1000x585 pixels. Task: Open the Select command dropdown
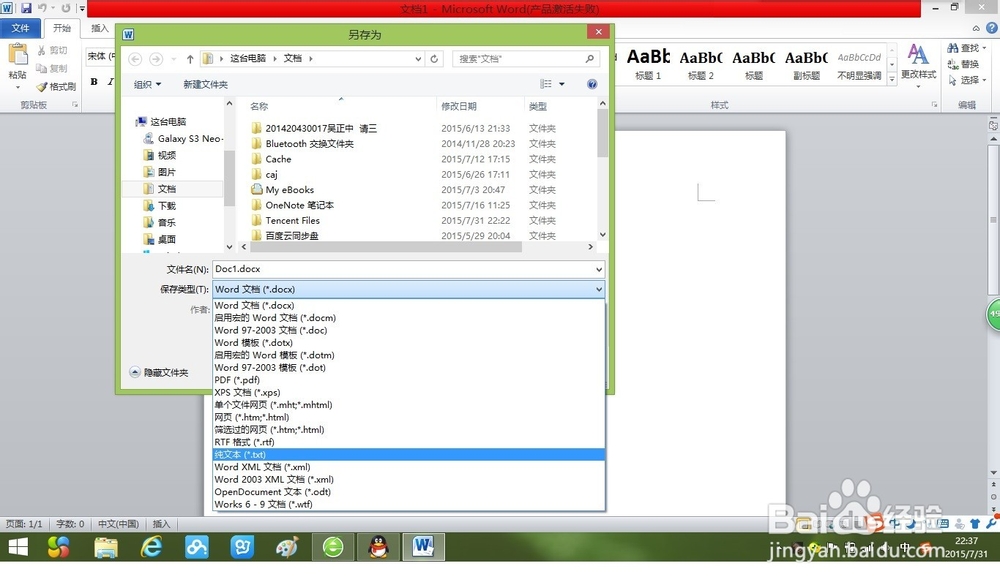pos(967,80)
